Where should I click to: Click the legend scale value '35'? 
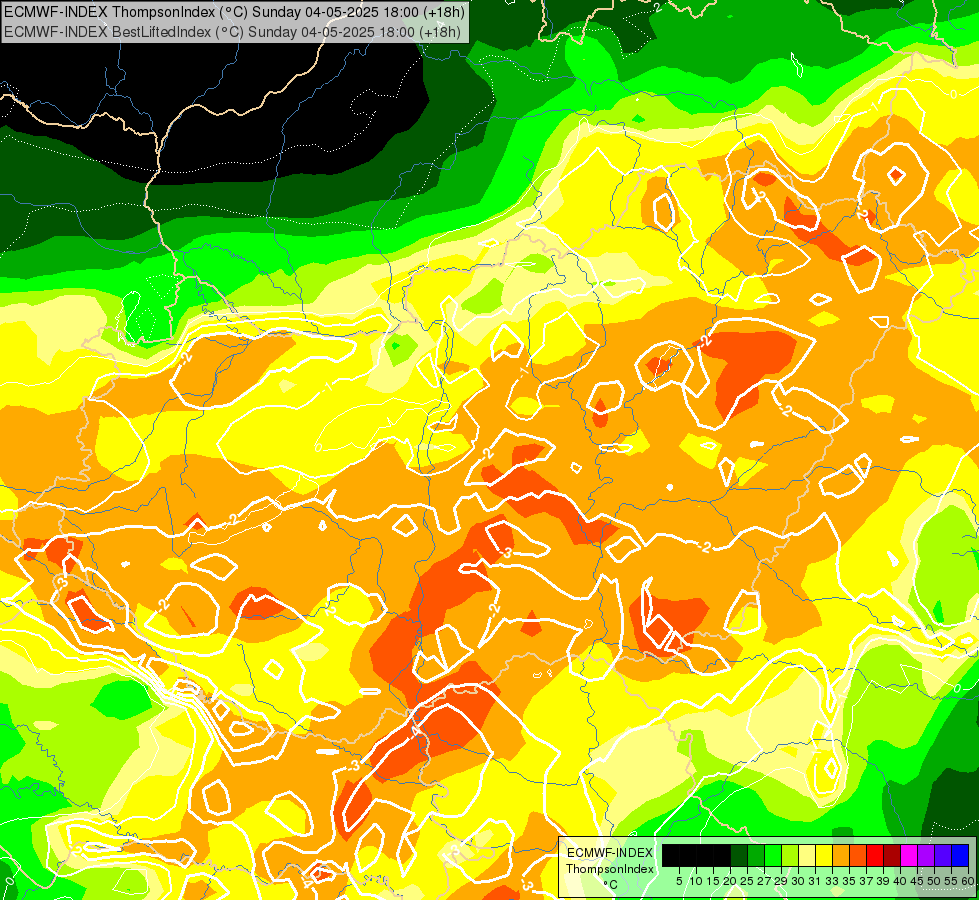(849, 881)
